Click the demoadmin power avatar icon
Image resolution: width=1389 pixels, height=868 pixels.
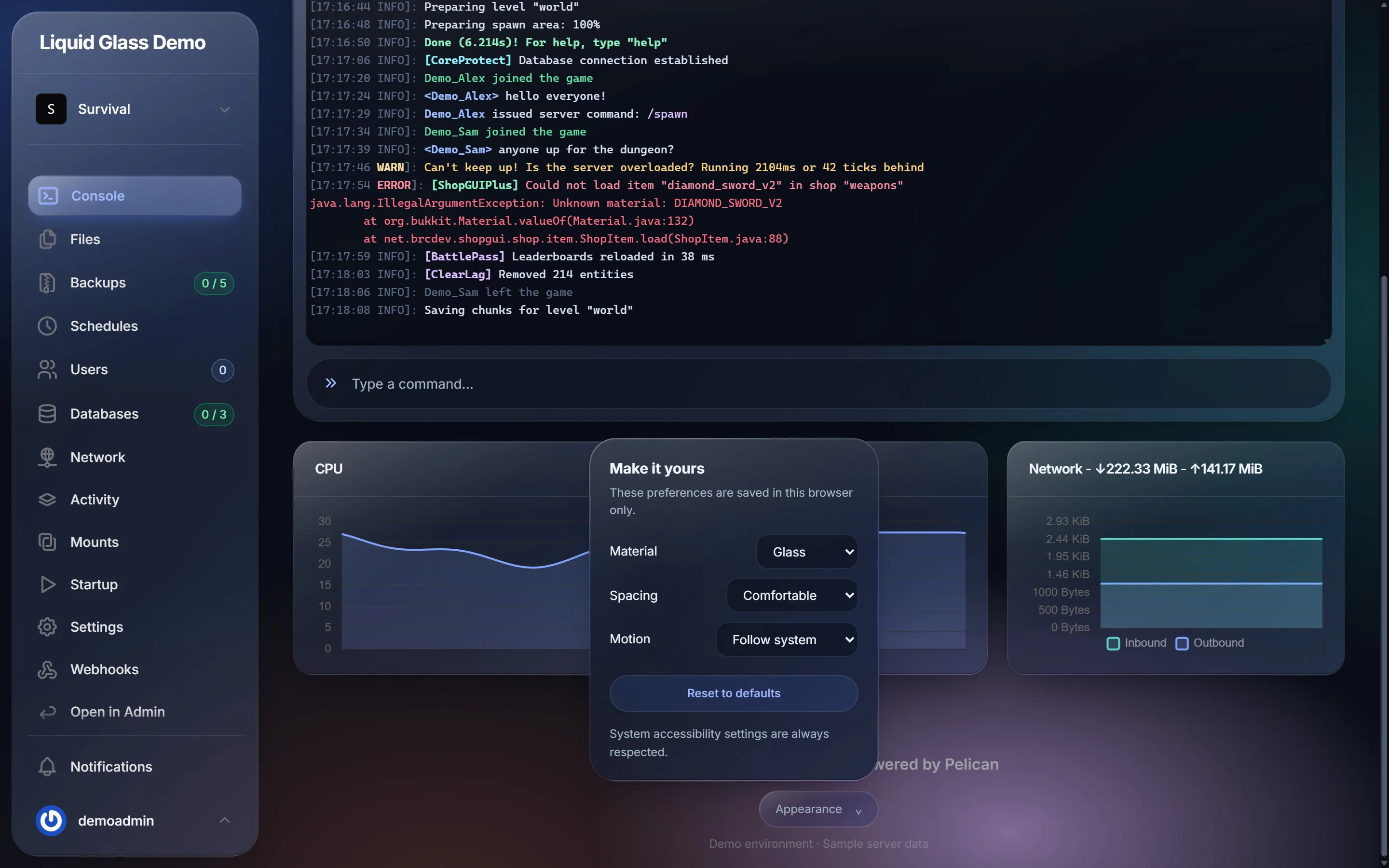(x=51, y=820)
